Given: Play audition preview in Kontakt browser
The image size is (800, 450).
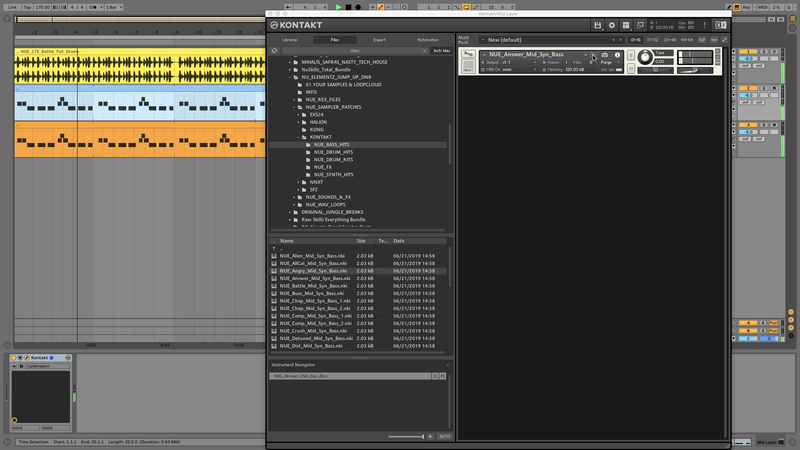Looking at the screenshot, I should click(430, 437).
